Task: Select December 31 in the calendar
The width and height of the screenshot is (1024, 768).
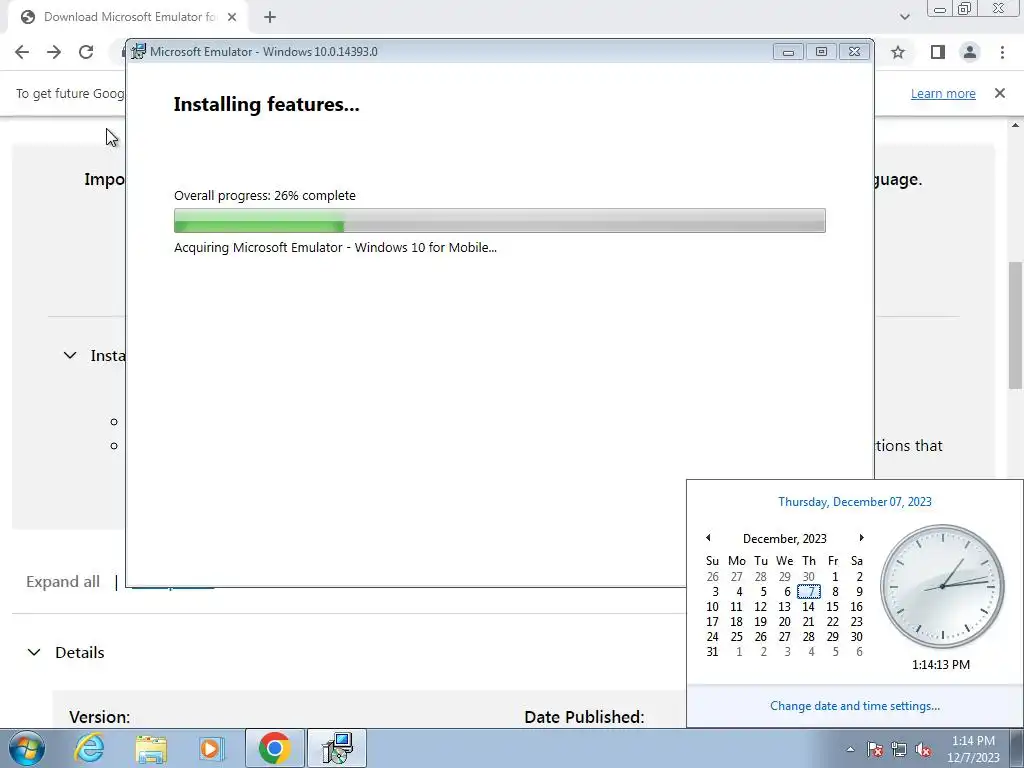Action: click(x=712, y=652)
